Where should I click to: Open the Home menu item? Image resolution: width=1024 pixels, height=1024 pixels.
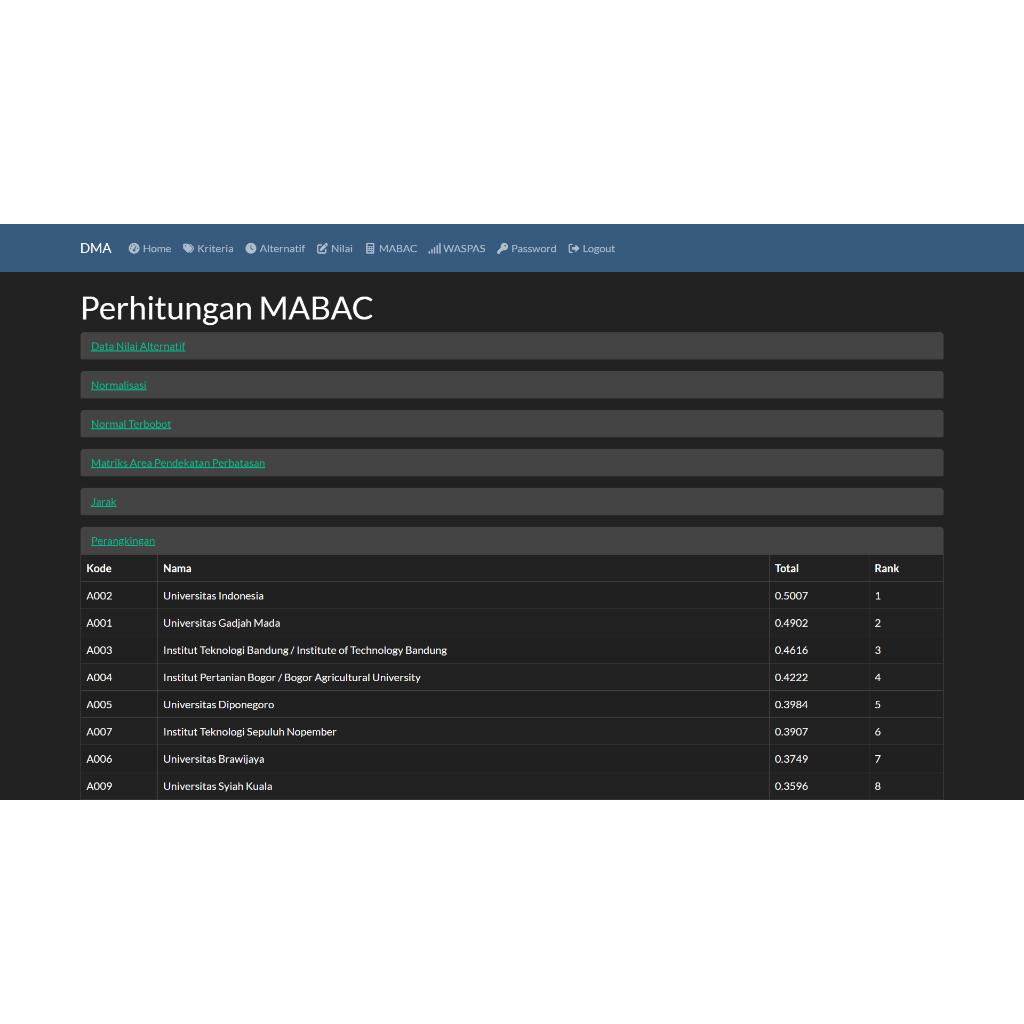(x=150, y=248)
